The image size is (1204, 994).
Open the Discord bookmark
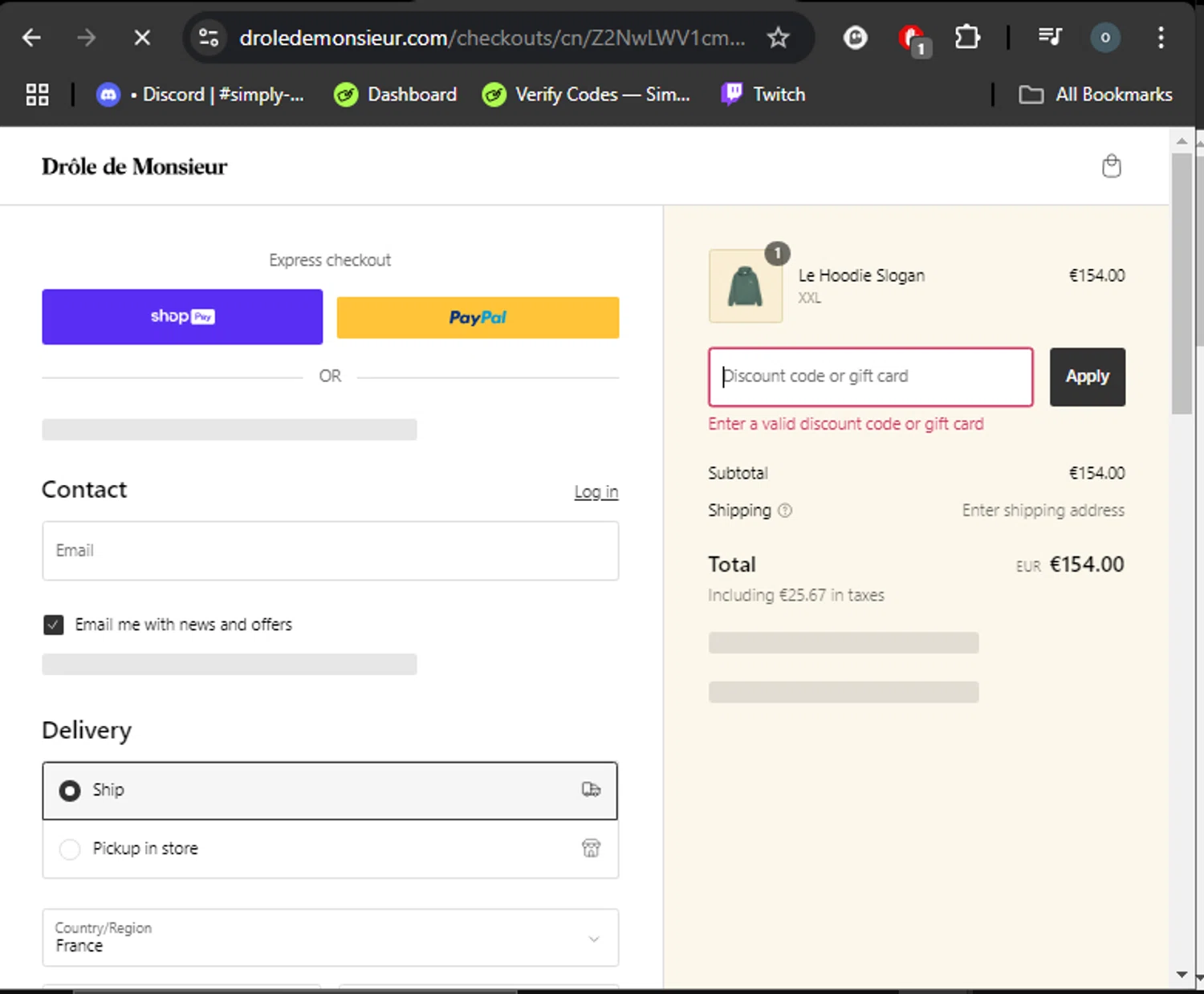(x=201, y=95)
